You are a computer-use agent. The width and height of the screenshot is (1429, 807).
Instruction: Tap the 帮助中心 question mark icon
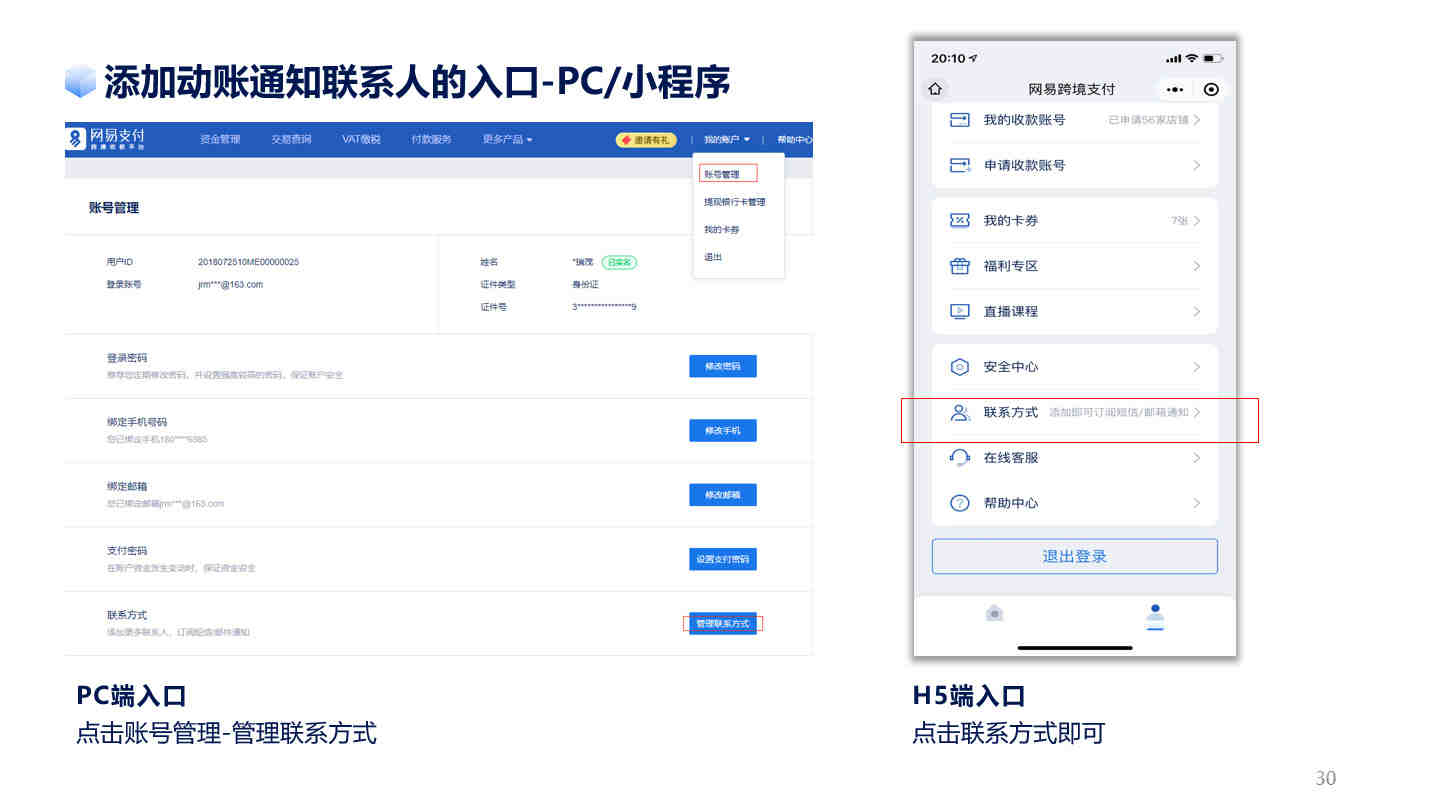pyautogui.click(x=959, y=503)
